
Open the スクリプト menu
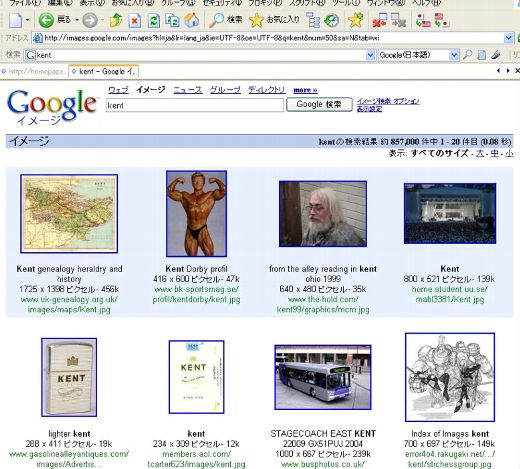click(x=307, y=3)
